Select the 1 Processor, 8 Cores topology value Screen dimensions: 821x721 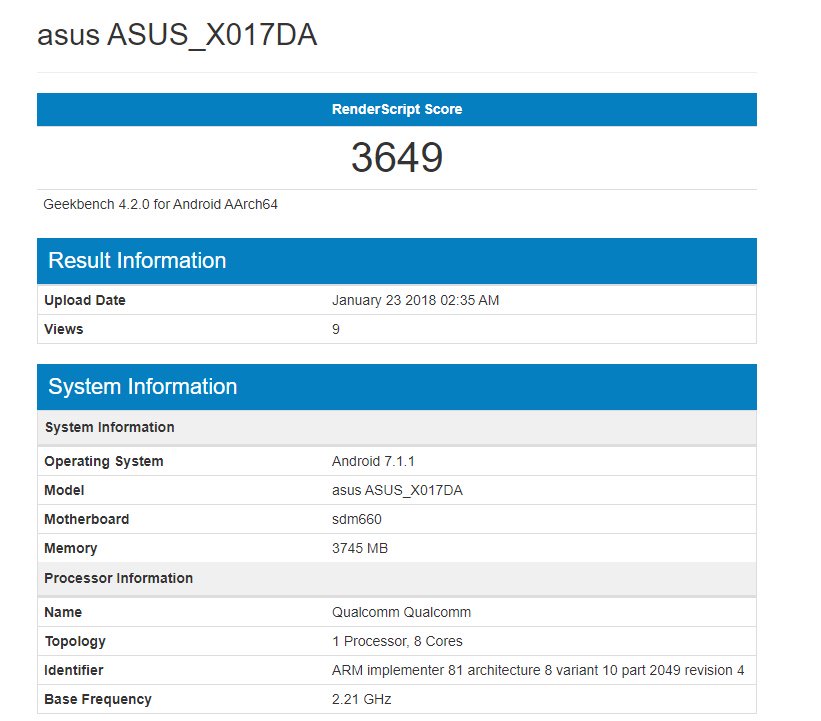coord(397,641)
